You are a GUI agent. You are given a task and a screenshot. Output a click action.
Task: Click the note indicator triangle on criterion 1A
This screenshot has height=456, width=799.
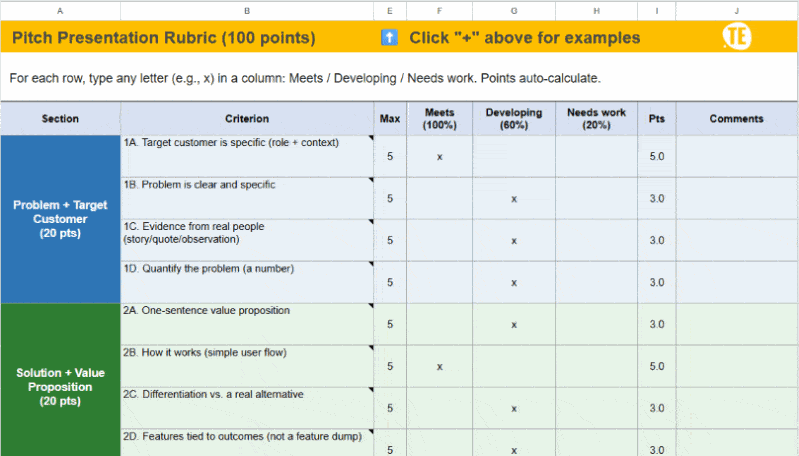[371, 139]
